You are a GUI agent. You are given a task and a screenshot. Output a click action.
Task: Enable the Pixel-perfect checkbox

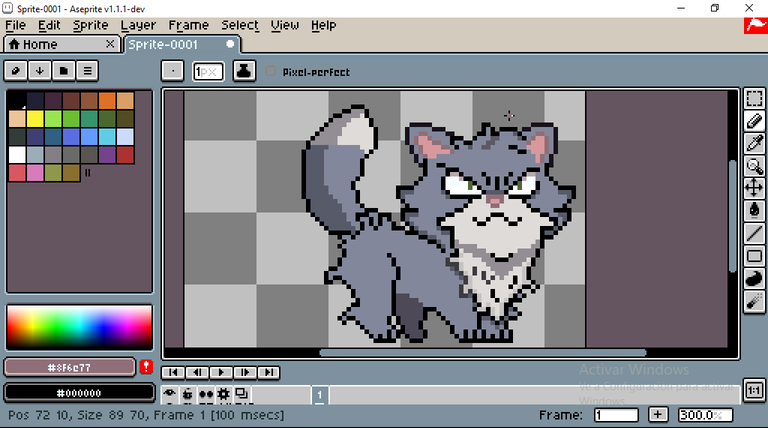pos(270,71)
